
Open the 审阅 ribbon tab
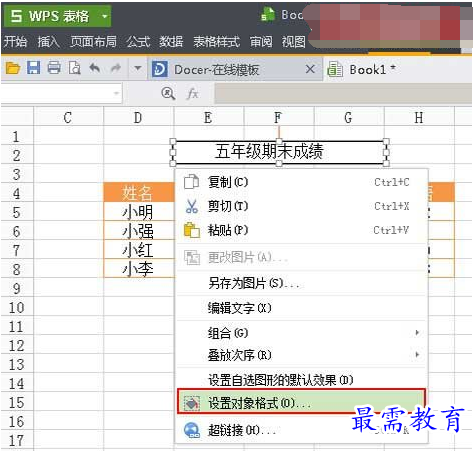pyautogui.click(x=261, y=42)
